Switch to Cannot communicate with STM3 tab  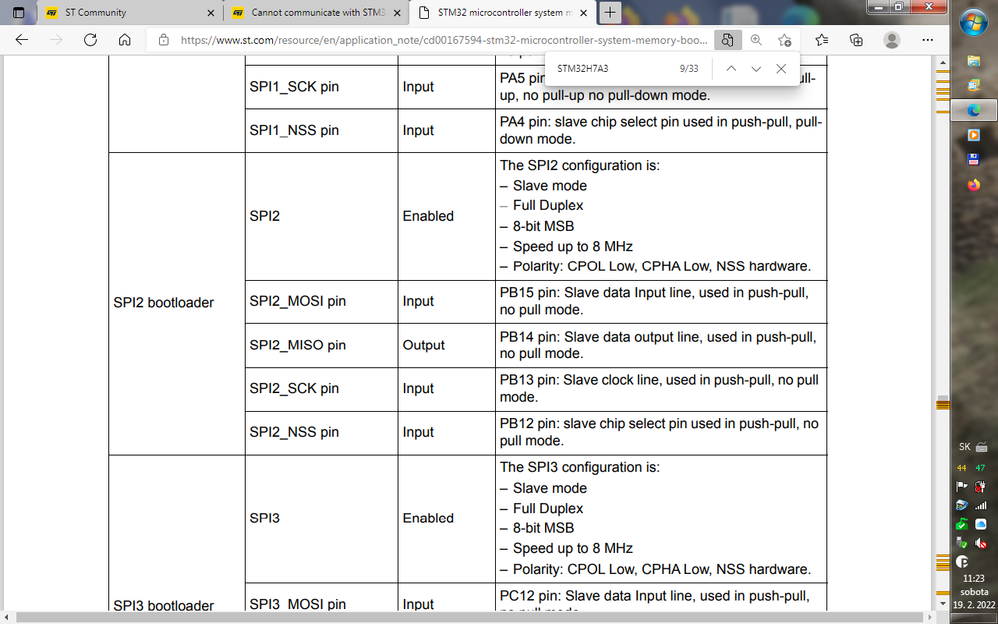(318, 12)
